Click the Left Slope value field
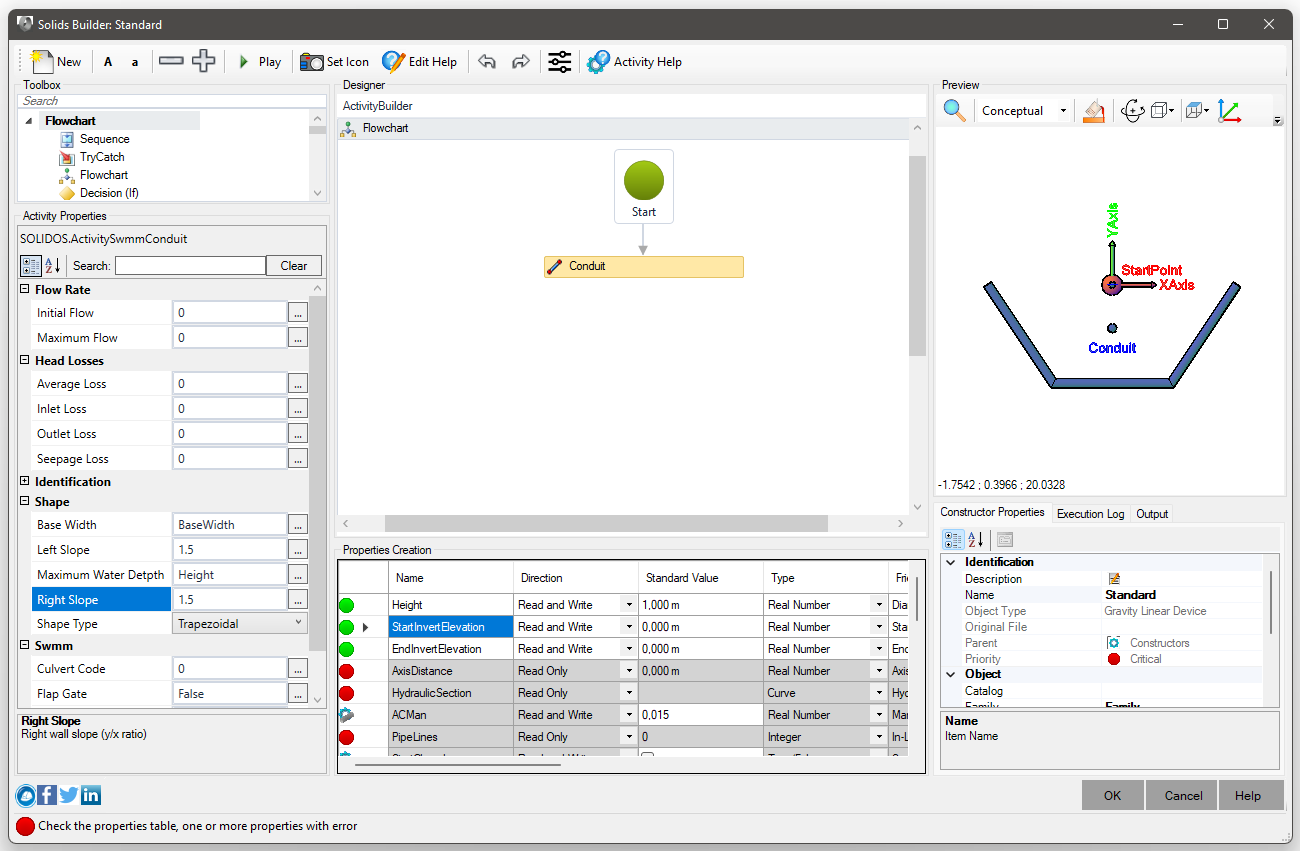The width and height of the screenshot is (1300, 851). 230,550
